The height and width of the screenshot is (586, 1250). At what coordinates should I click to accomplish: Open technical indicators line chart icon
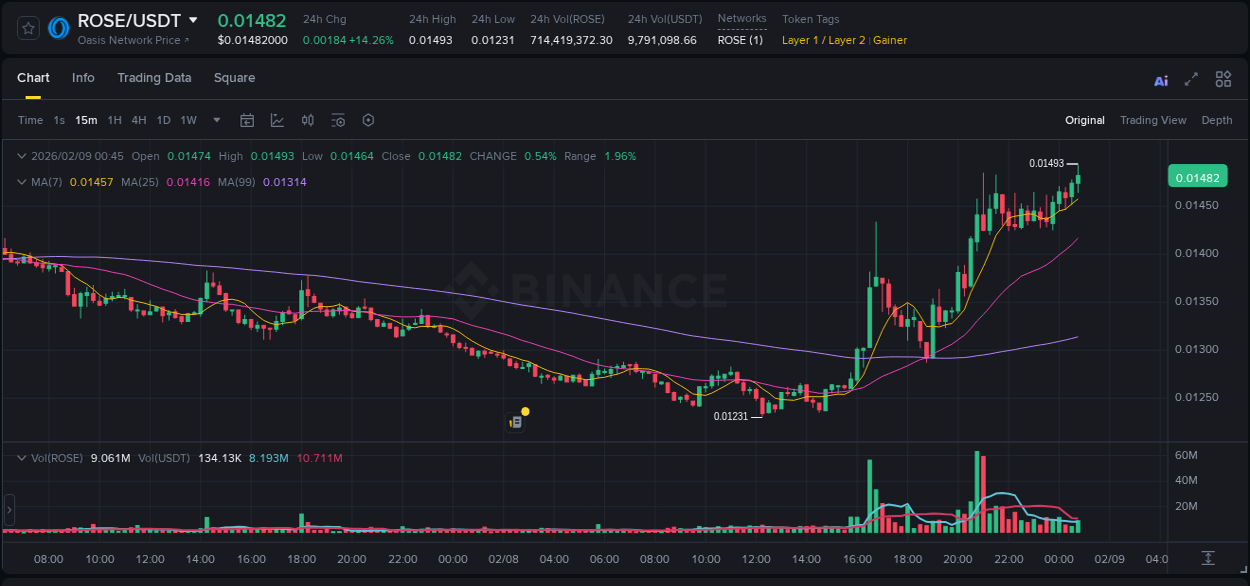click(277, 120)
